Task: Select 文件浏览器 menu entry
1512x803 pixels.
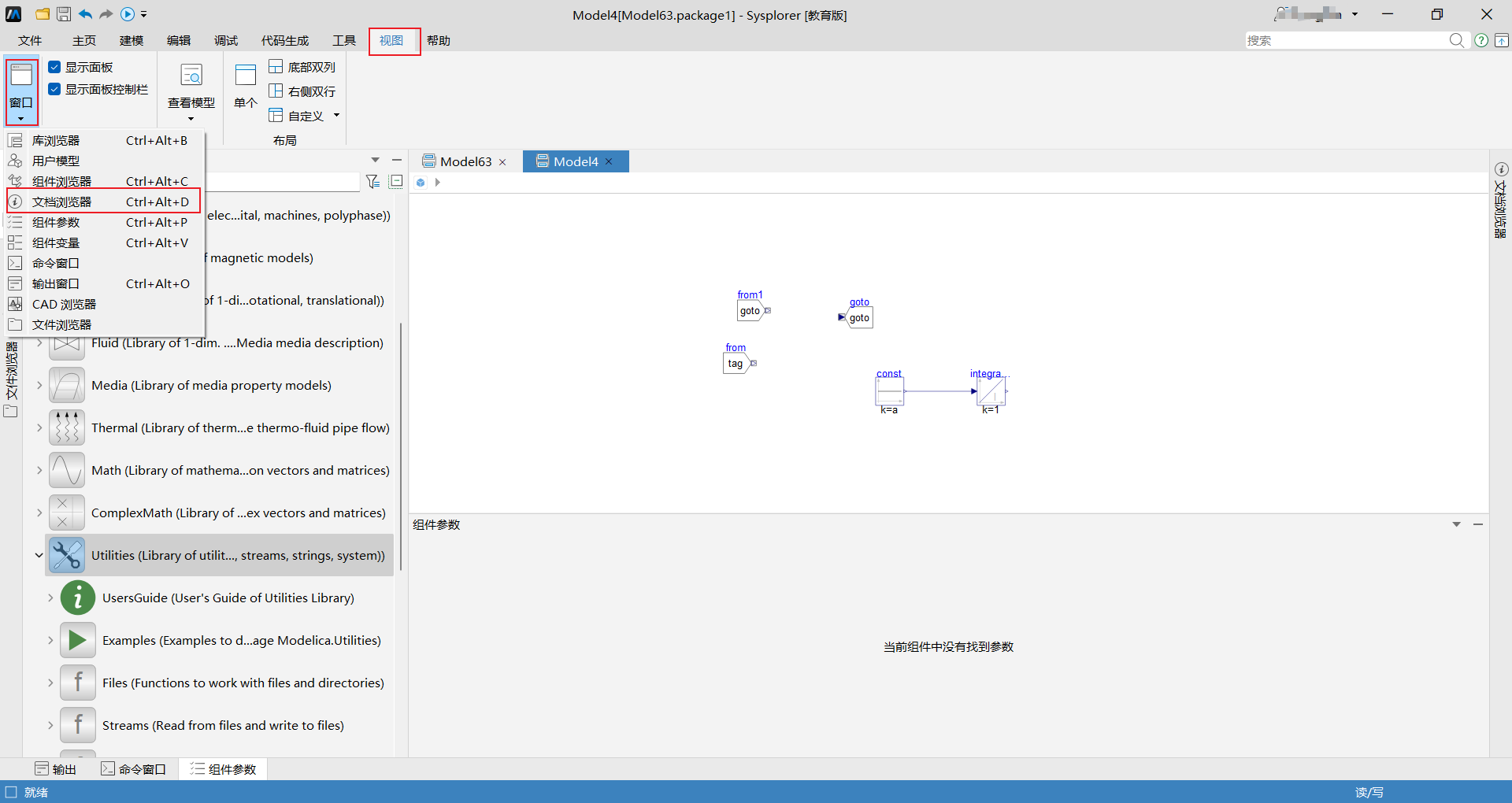Action: coord(104,324)
